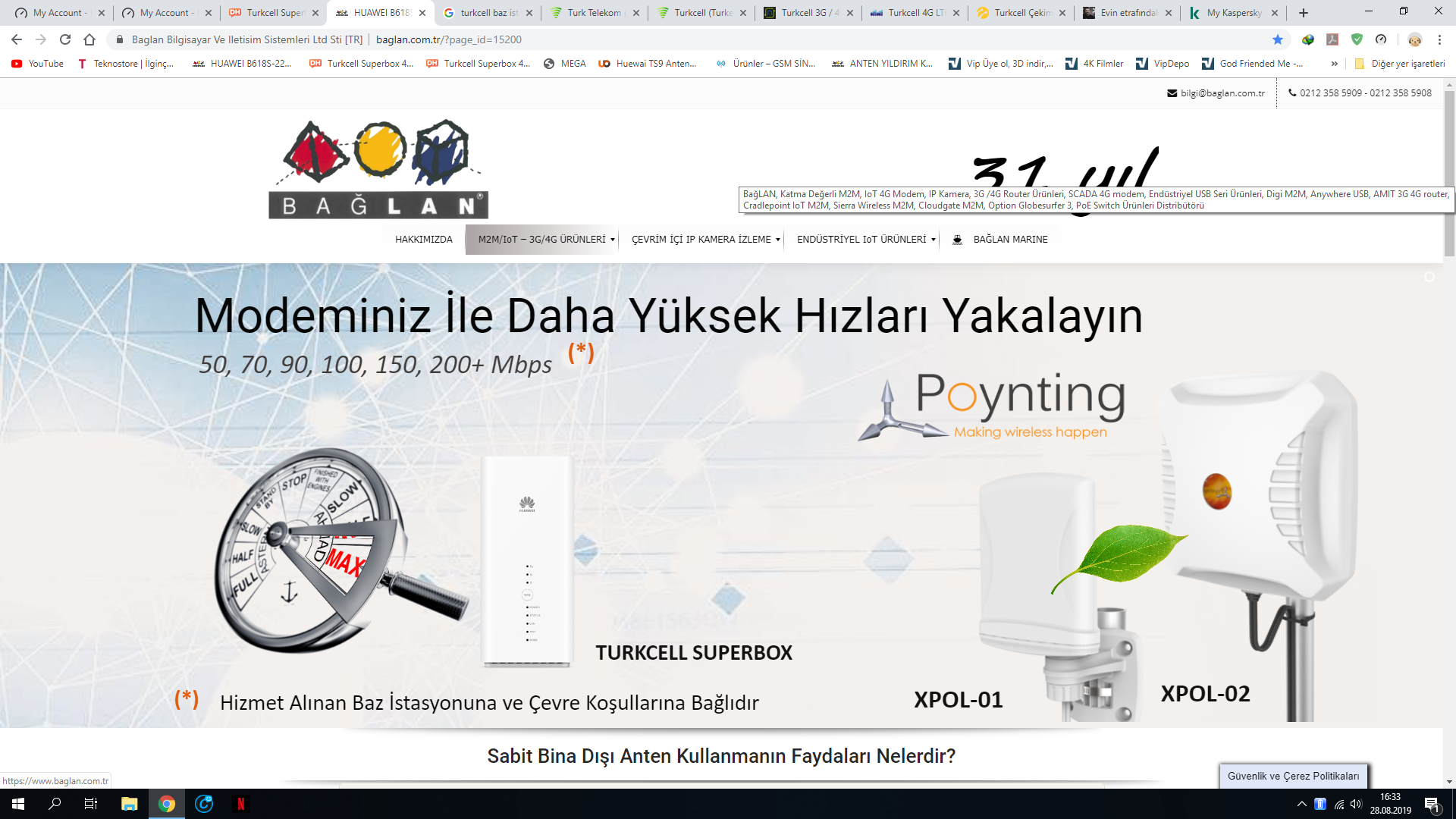Click the PDF extension icon in toolbar
Image resolution: width=1456 pixels, height=819 pixels.
[1332, 39]
